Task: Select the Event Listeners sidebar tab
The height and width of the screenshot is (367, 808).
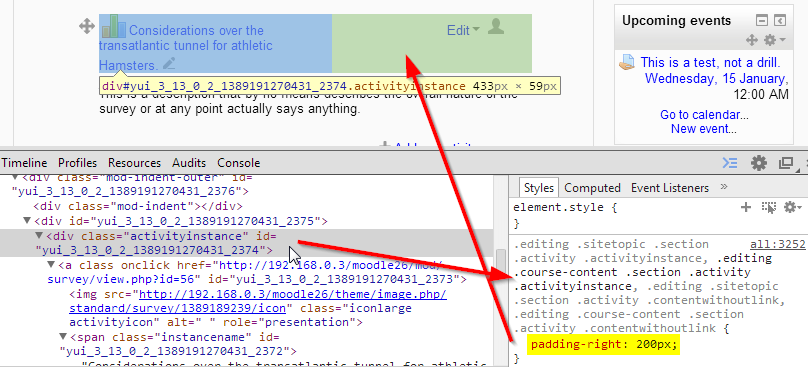Action: pyautogui.click(x=670, y=188)
